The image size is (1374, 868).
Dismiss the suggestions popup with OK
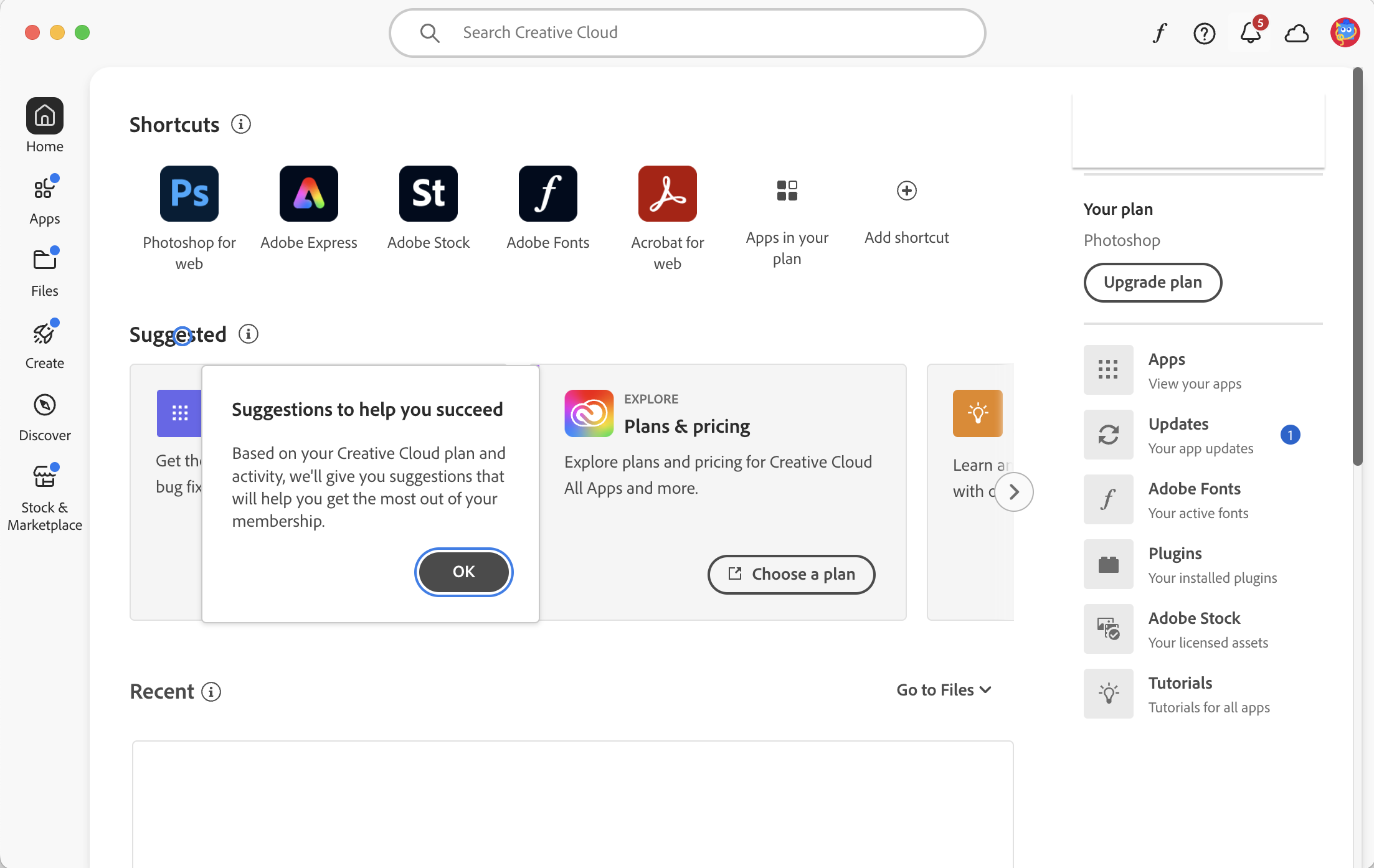pos(464,572)
